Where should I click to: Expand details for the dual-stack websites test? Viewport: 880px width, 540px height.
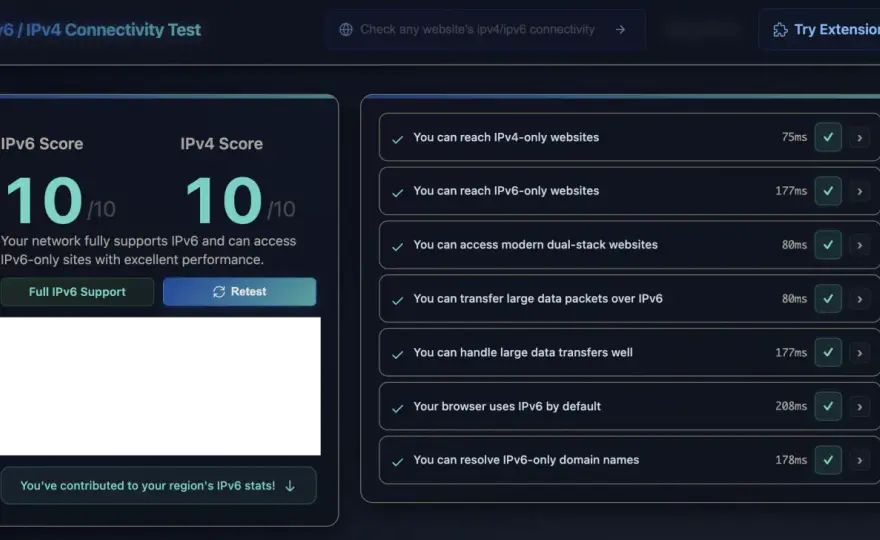[x=859, y=245]
